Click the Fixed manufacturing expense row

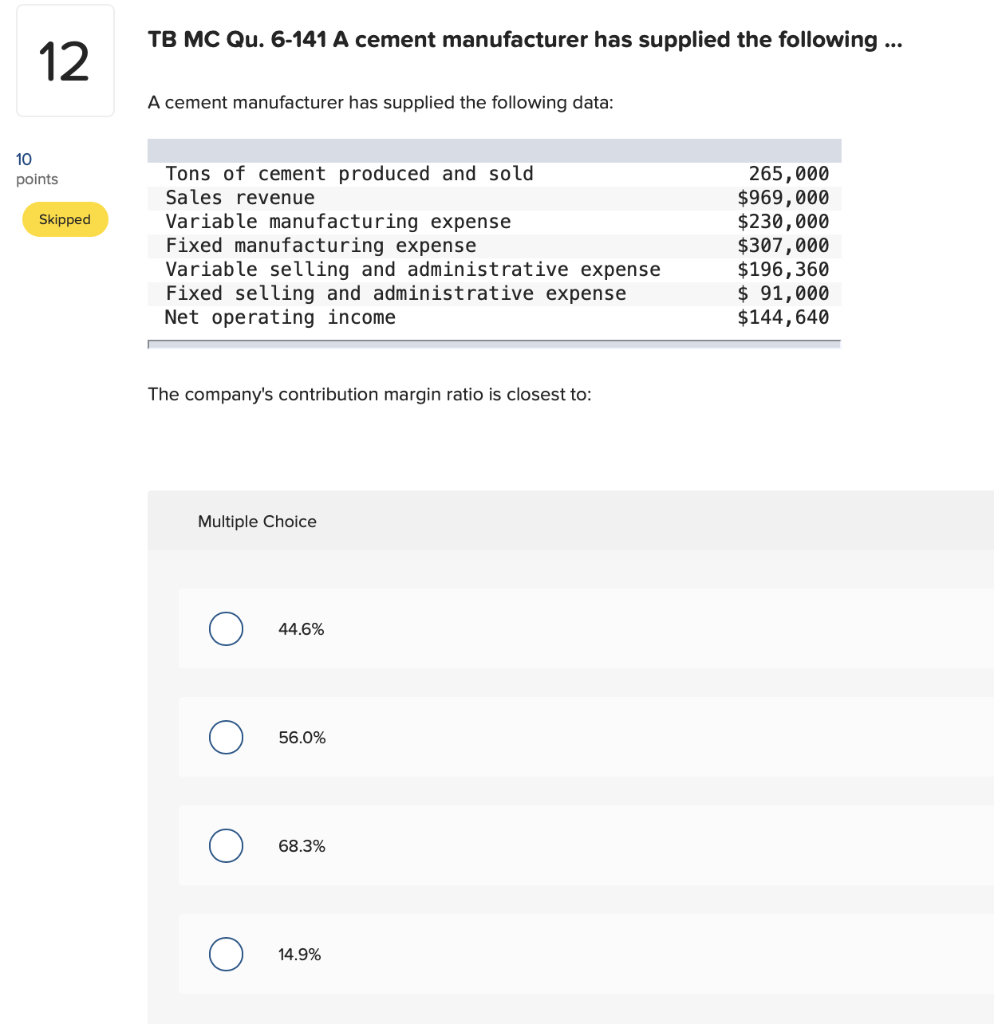494,246
